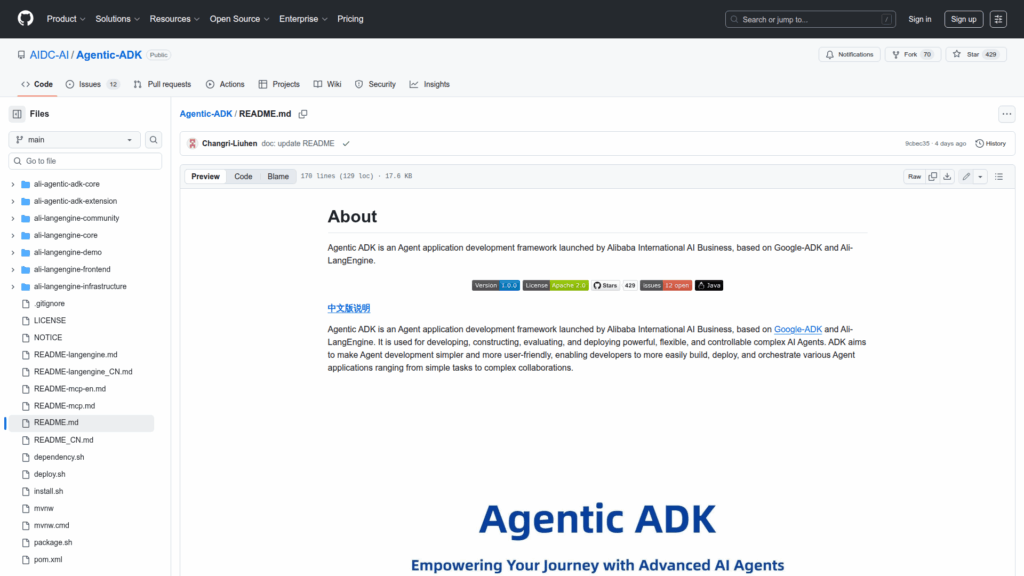The height and width of the screenshot is (576, 1024).
Task: Select pom.xml in the file tree
Action: click(47, 559)
